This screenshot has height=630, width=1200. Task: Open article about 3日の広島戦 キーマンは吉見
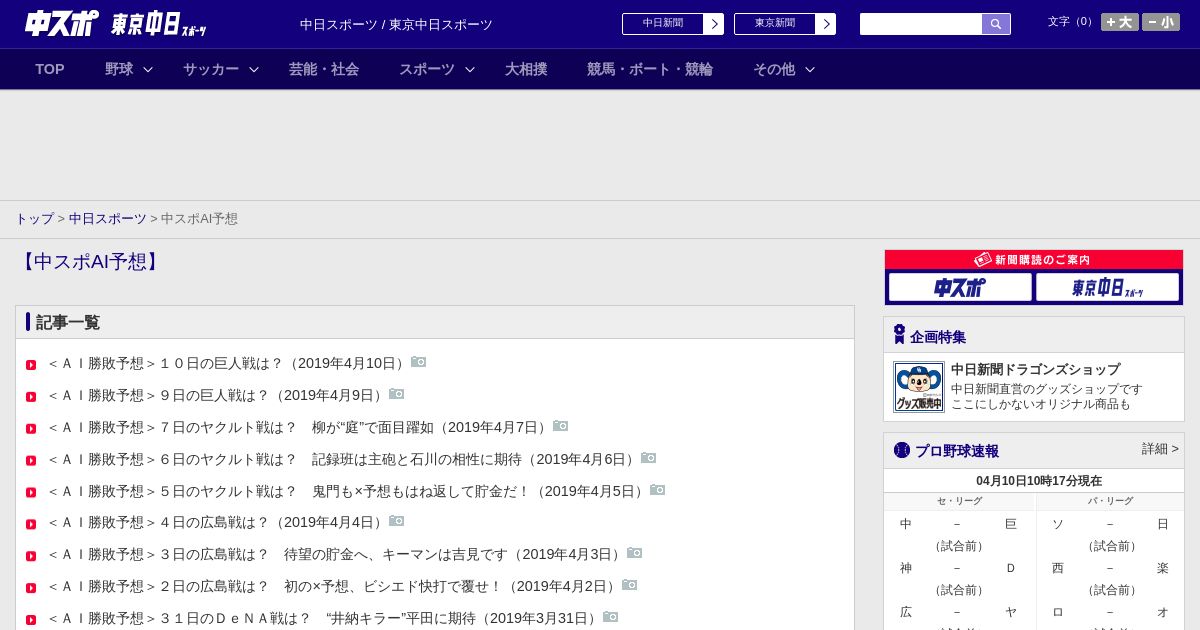[x=336, y=554]
